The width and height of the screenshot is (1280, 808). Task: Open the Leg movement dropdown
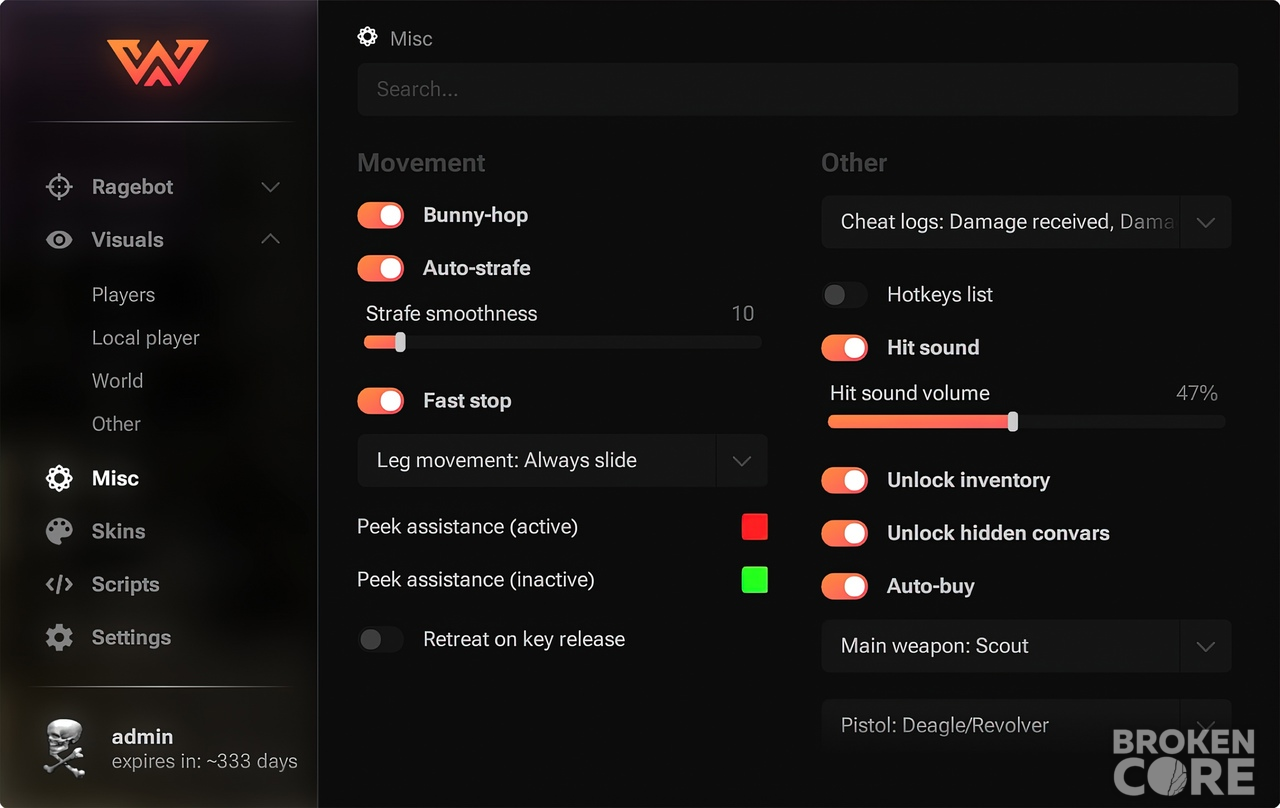562,460
